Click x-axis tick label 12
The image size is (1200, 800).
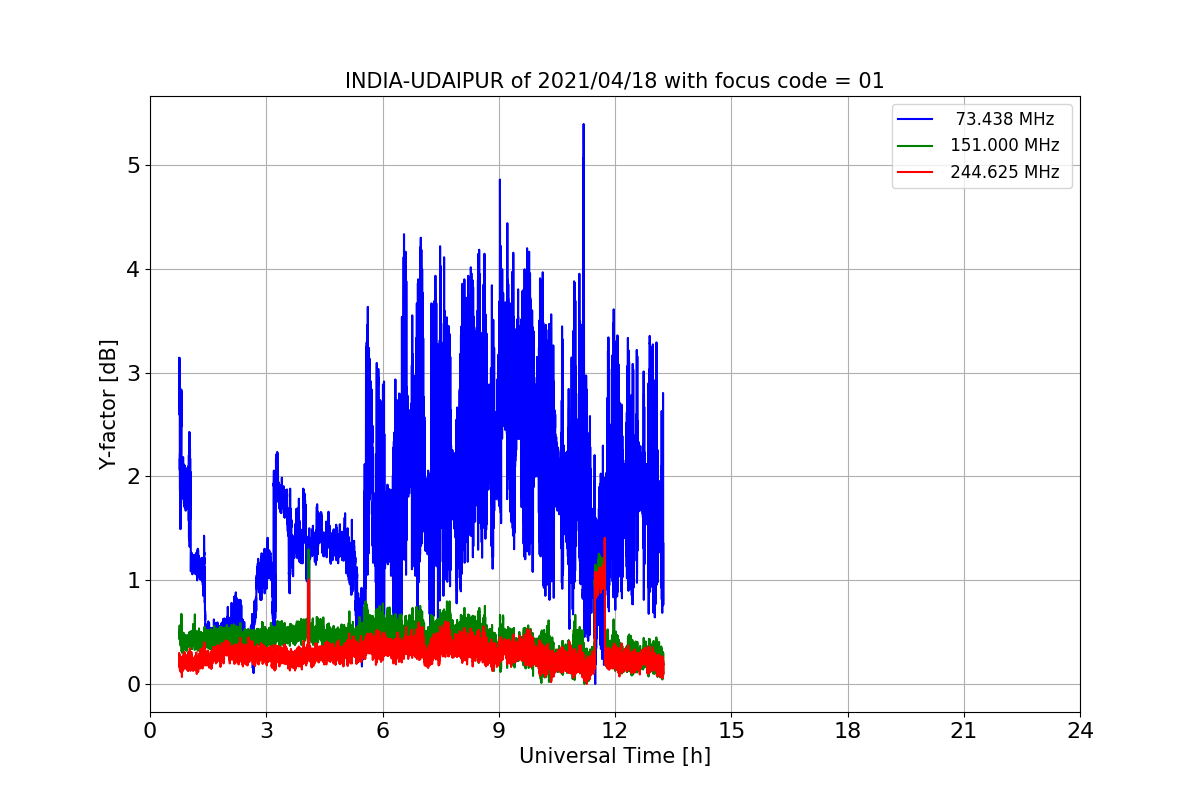click(x=615, y=731)
